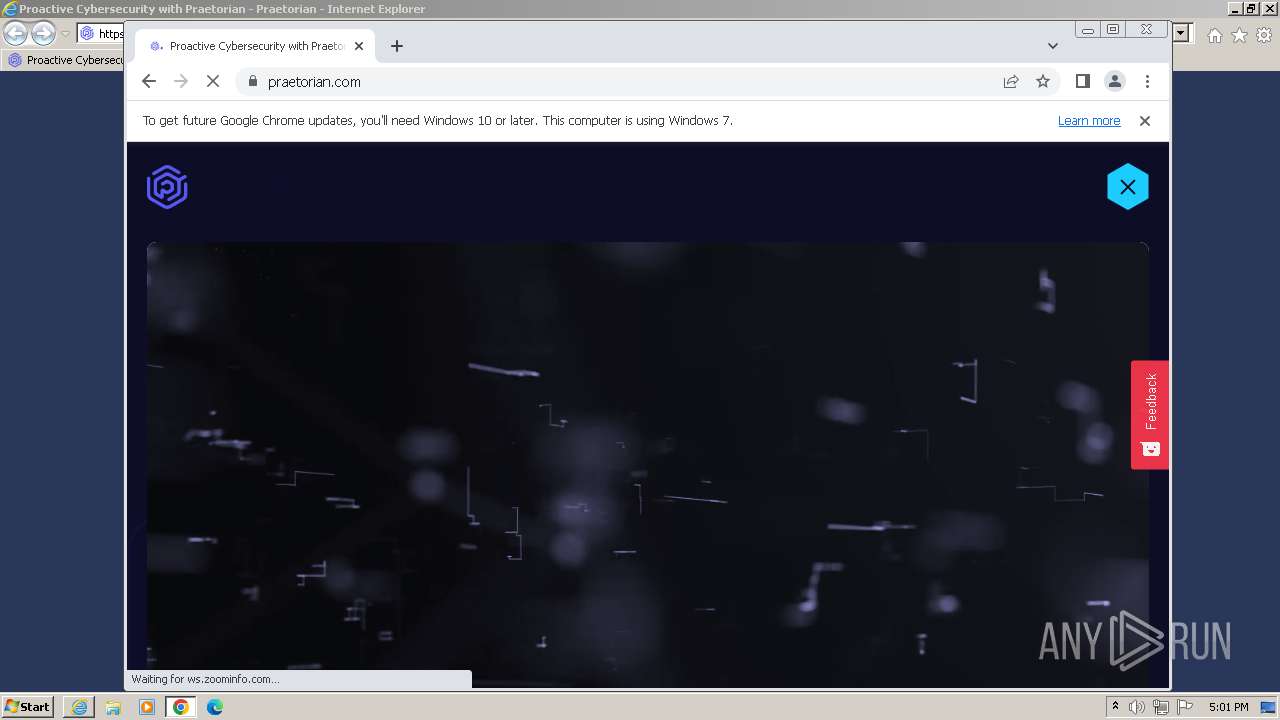This screenshot has width=1280, height=720.
Task: Open the Windows Start menu
Action: [x=27, y=707]
